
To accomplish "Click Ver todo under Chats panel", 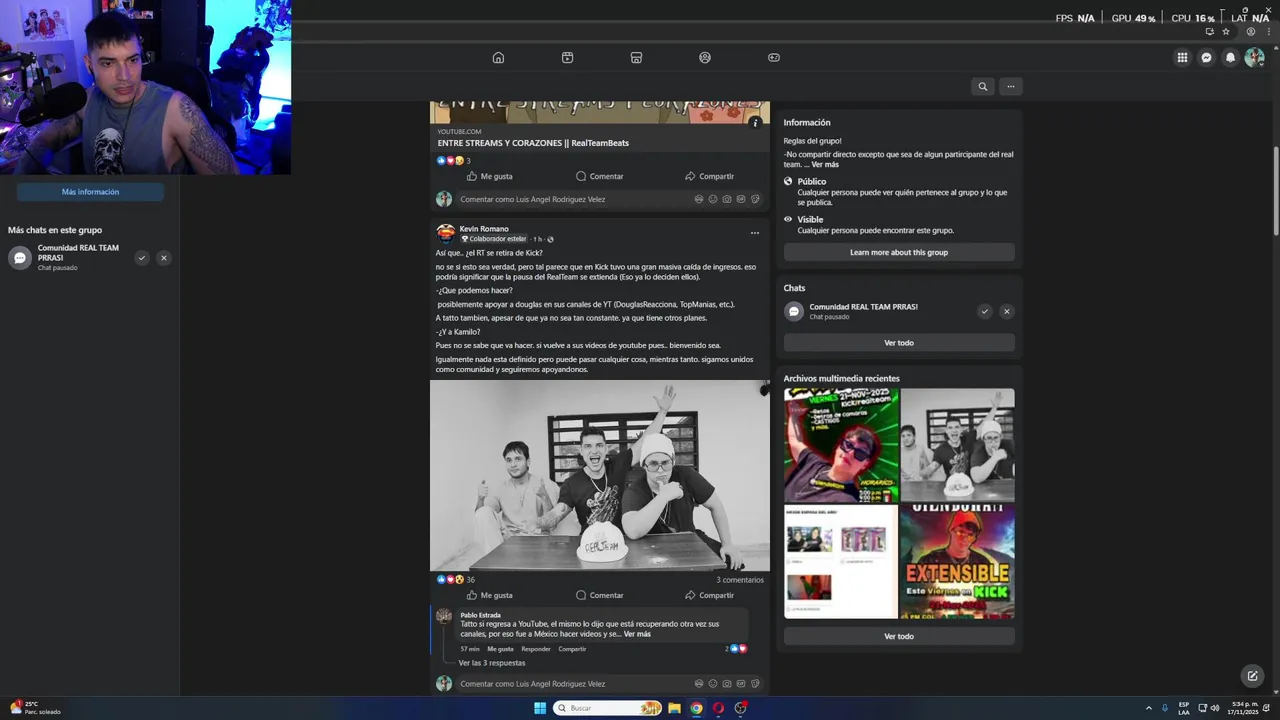I will pos(899,343).
